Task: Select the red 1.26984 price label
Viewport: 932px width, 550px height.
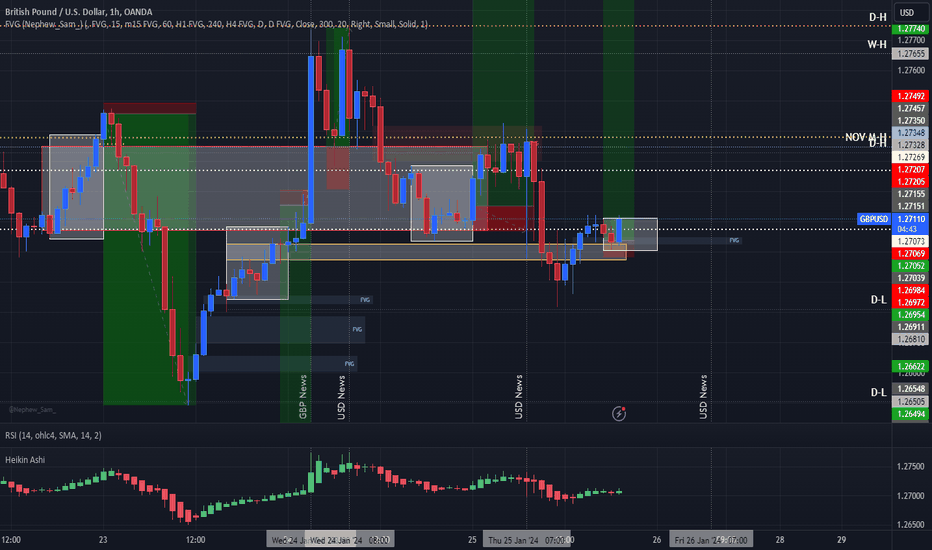Action: point(911,290)
